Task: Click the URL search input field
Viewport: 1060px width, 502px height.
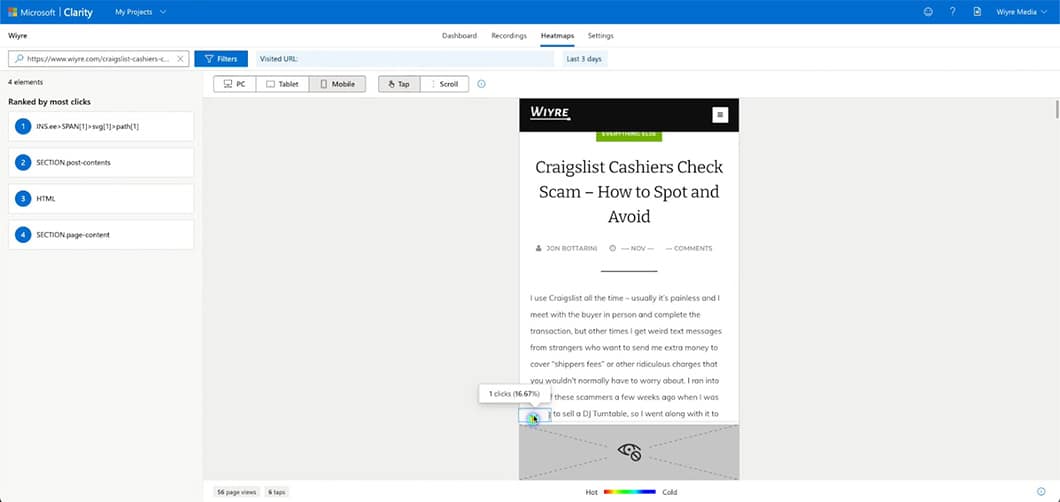Action: click(x=99, y=59)
